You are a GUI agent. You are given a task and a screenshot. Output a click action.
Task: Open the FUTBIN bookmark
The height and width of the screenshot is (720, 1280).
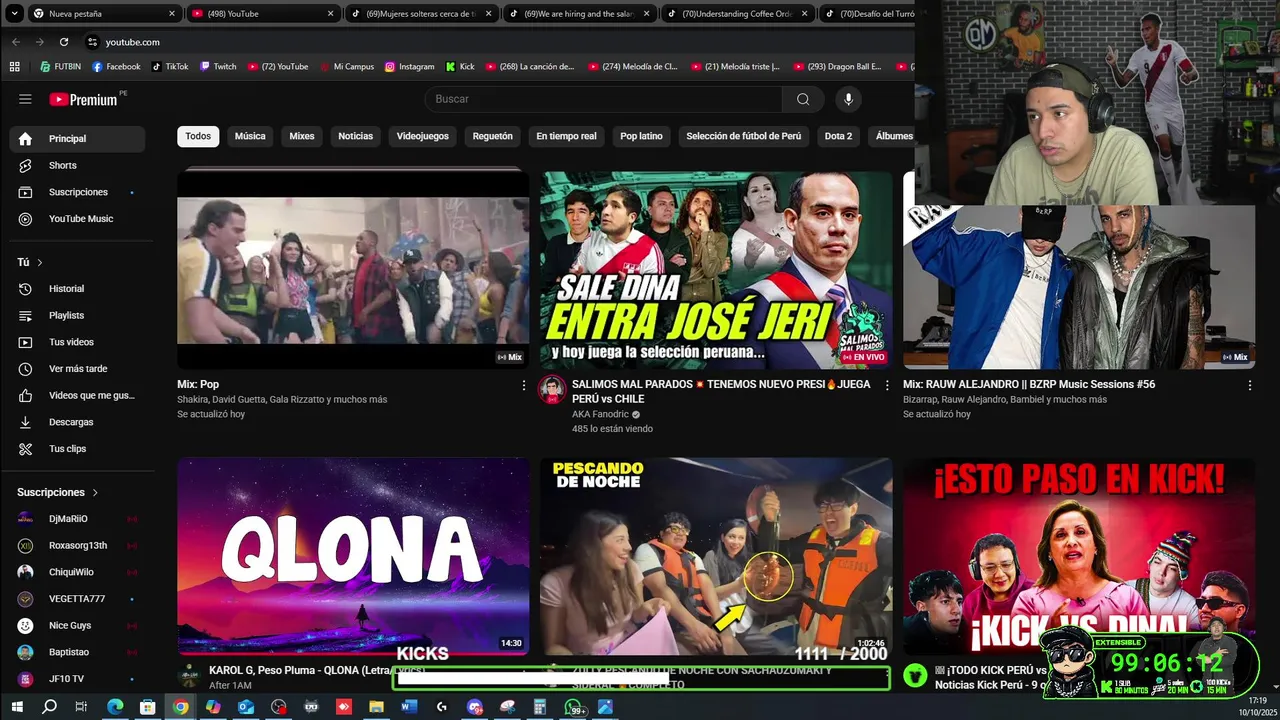pos(61,67)
